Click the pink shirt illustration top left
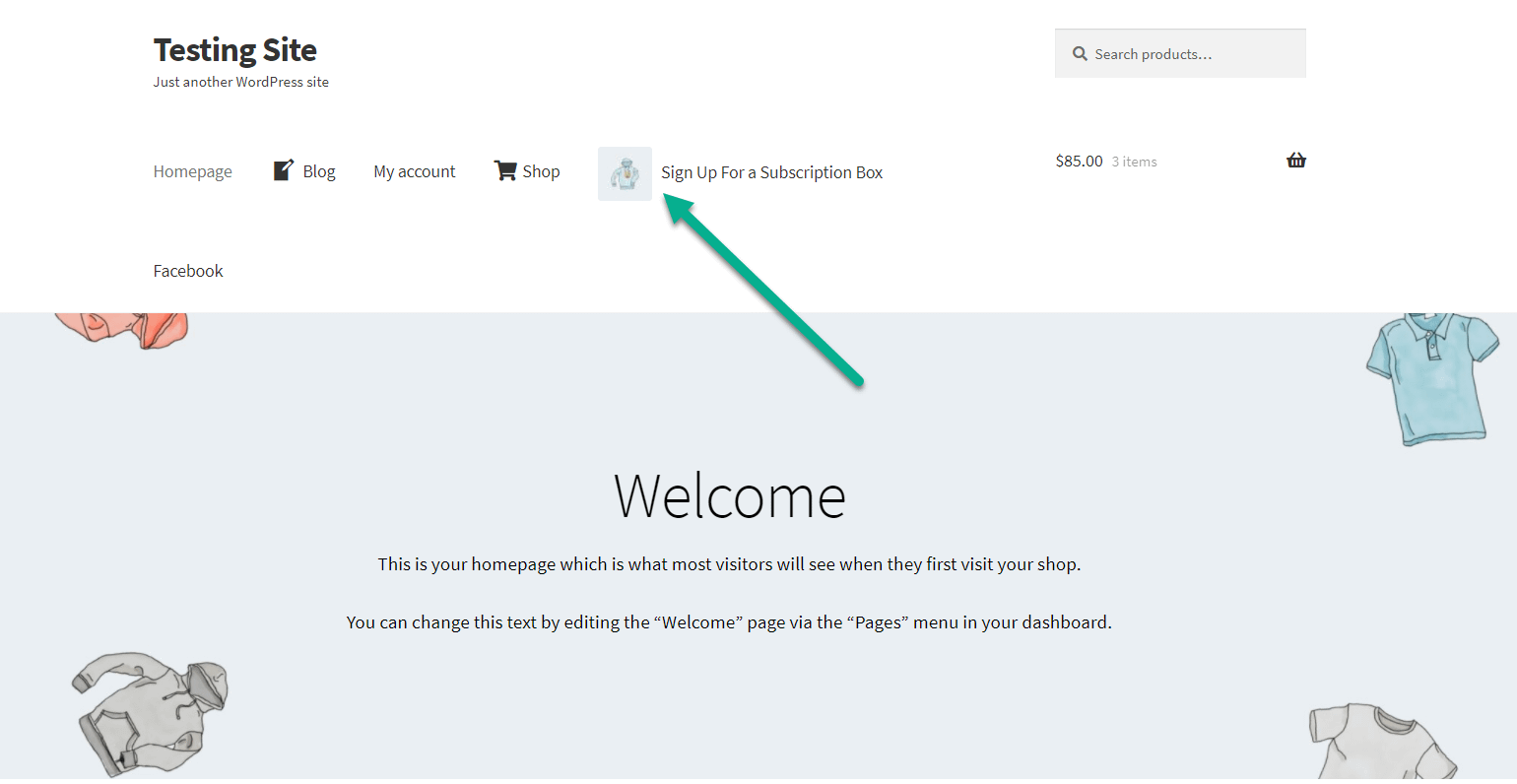The image size is (1517, 784). pos(118,325)
